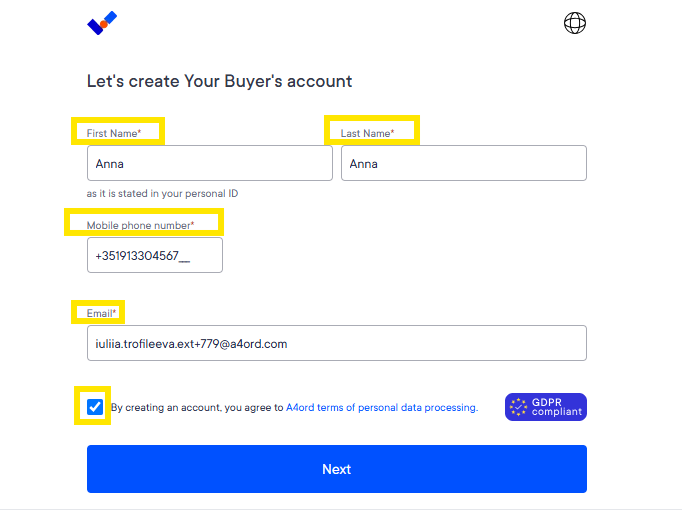Open the language selector globe icon

(575, 23)
